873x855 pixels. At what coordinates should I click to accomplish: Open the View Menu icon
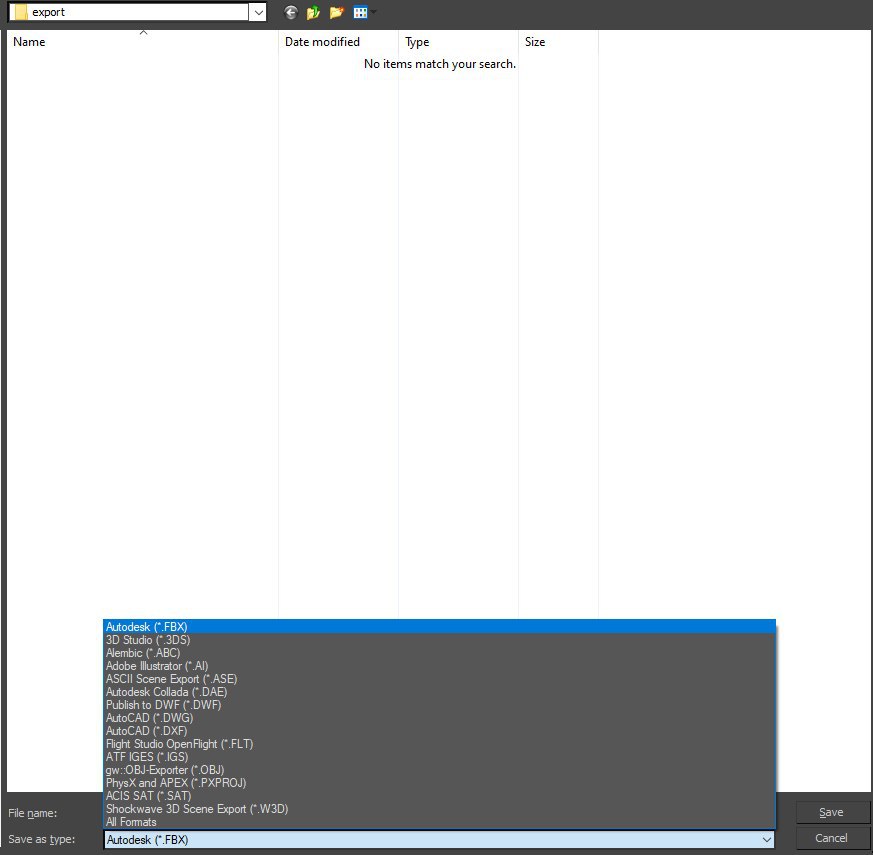(x=361, y=12)
